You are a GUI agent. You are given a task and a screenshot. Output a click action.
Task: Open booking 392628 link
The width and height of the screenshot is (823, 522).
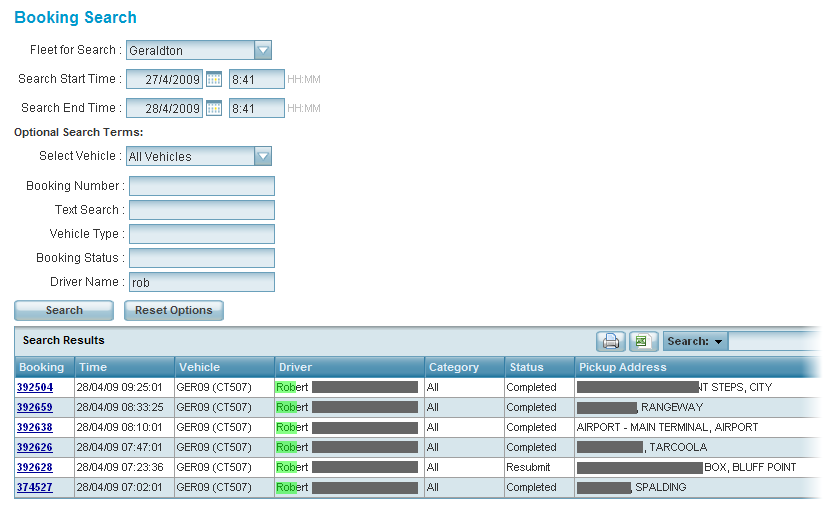[35, 467]
